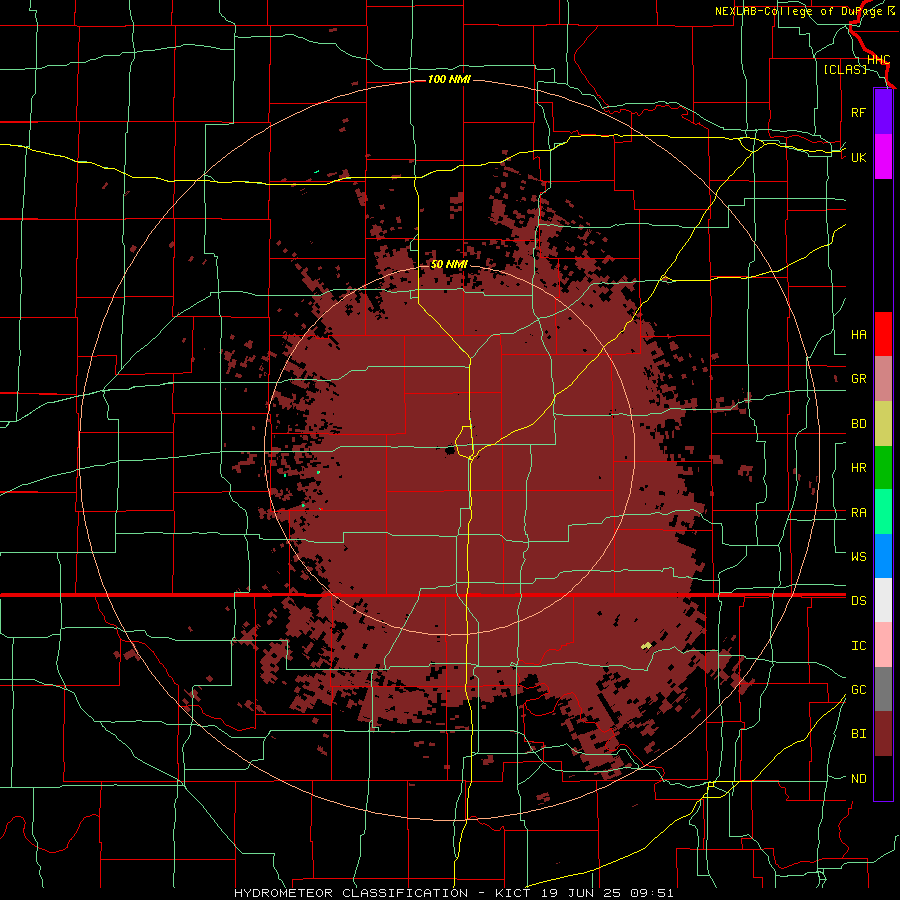Click the small yellow BD echo patch
This screenshot has width=900, height=900.
click(x=647, y=646)
